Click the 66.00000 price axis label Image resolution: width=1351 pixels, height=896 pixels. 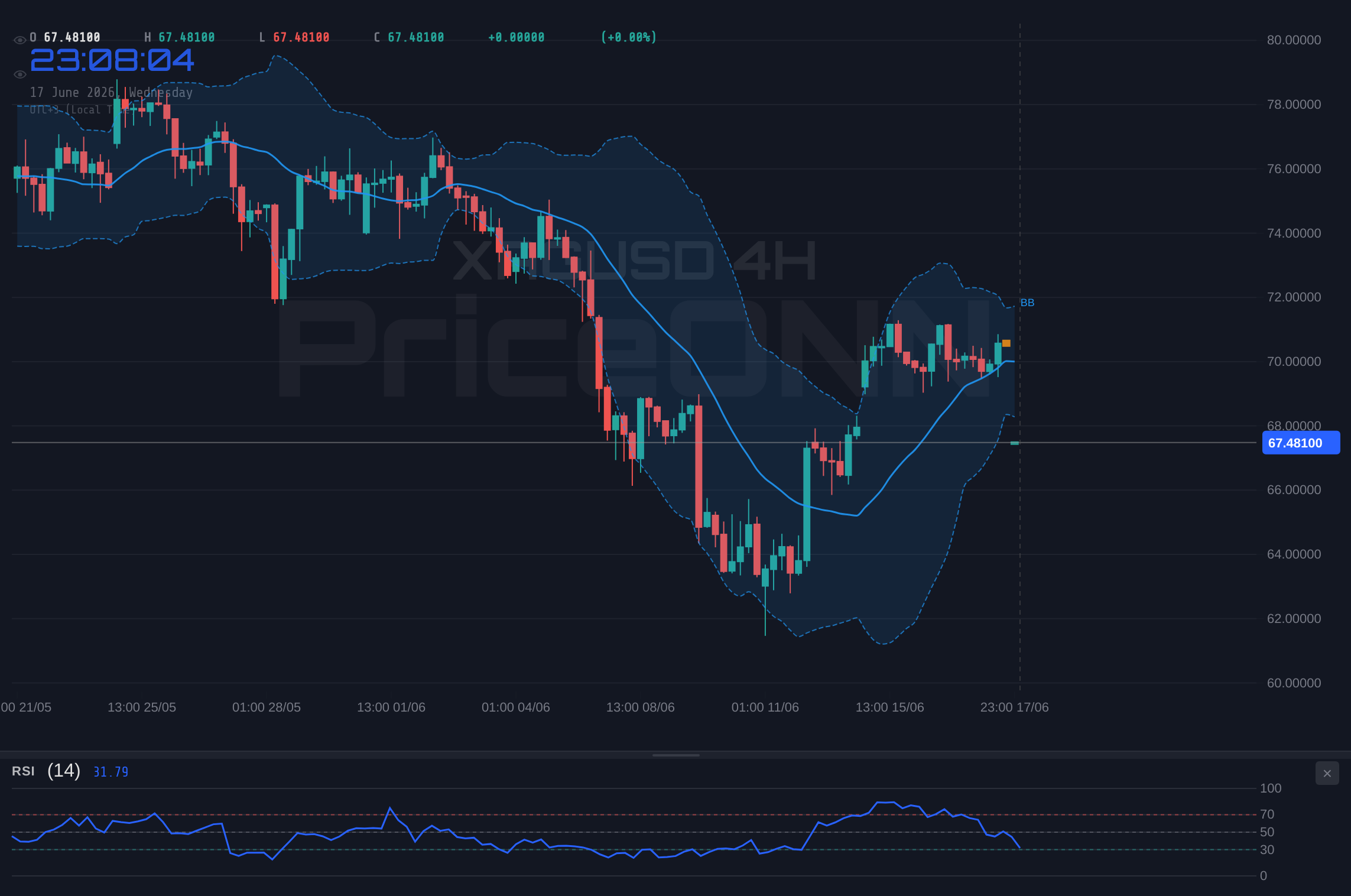coord(1294,490)
